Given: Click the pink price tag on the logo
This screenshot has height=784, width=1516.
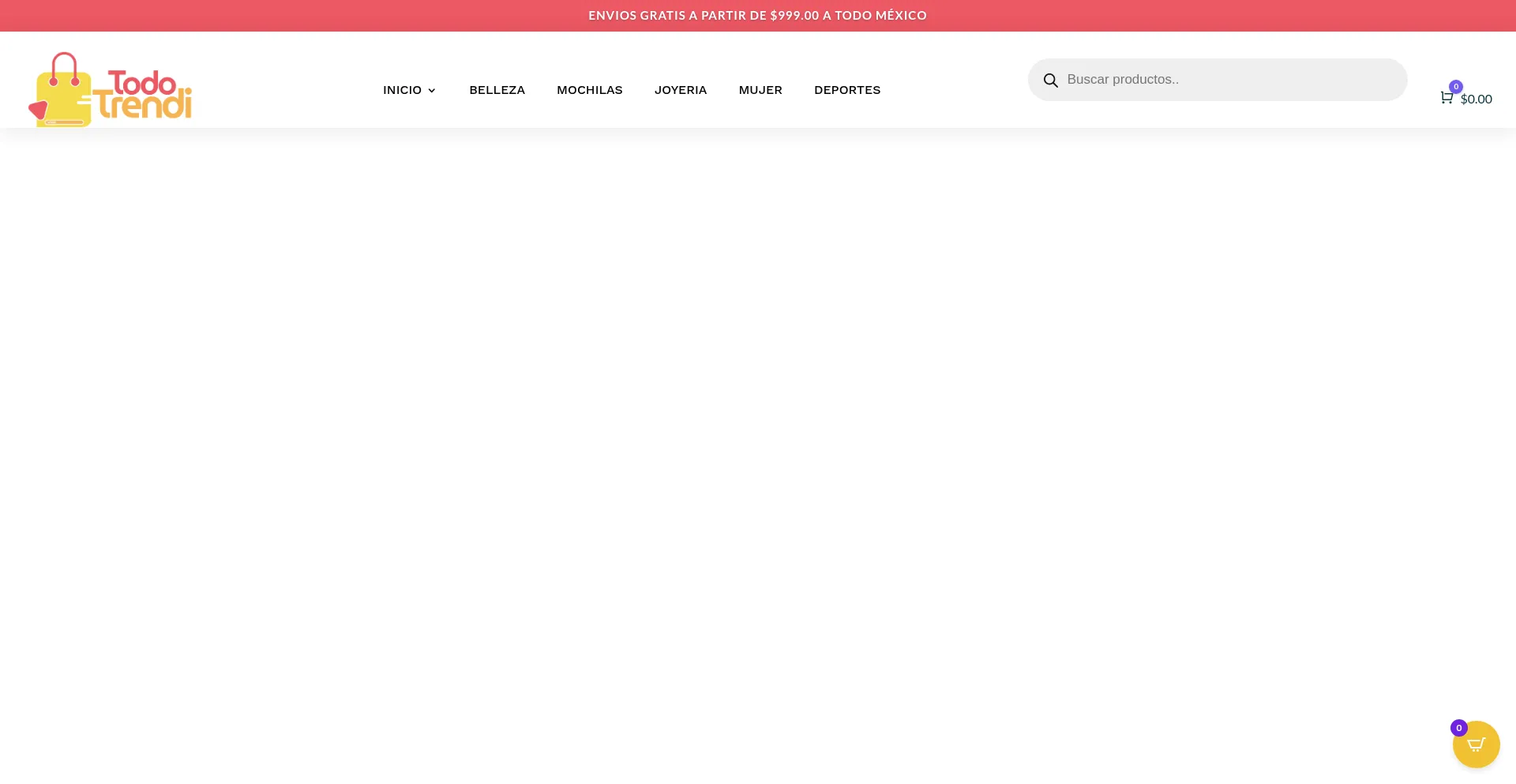Looking at the screenshot, I should click(37, 110).
